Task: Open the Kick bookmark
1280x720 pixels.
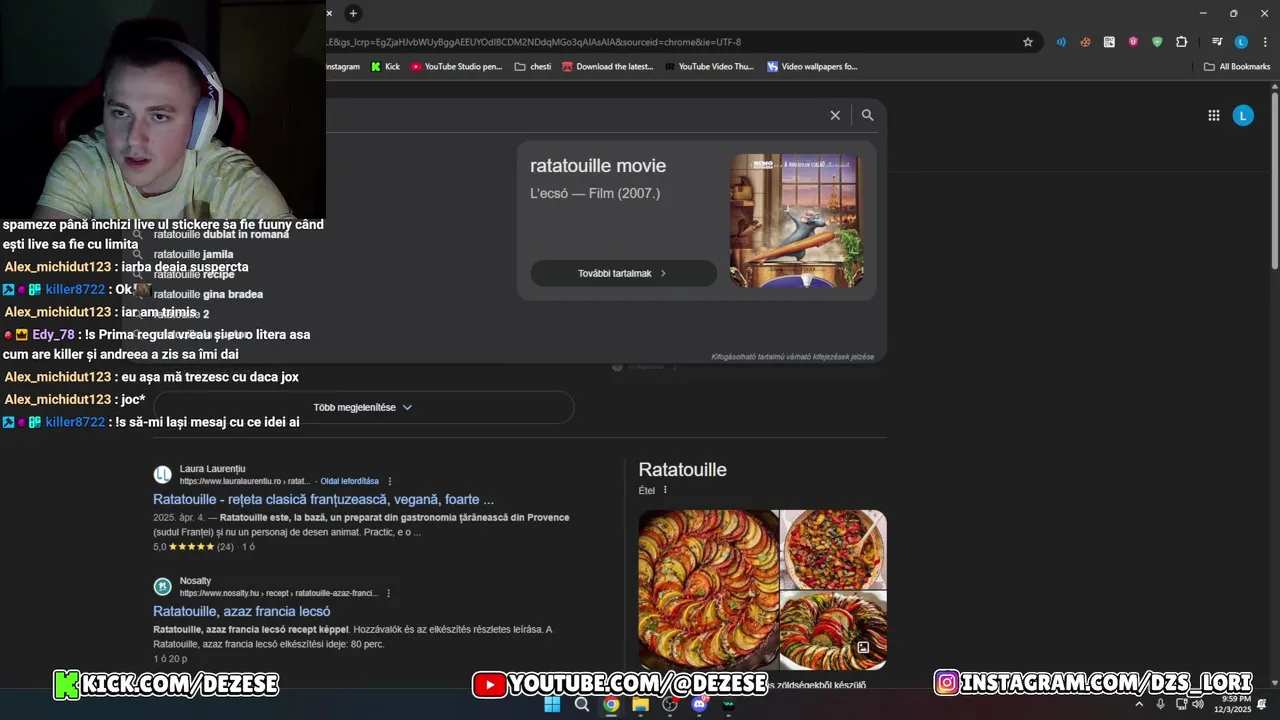Action: 385,67
